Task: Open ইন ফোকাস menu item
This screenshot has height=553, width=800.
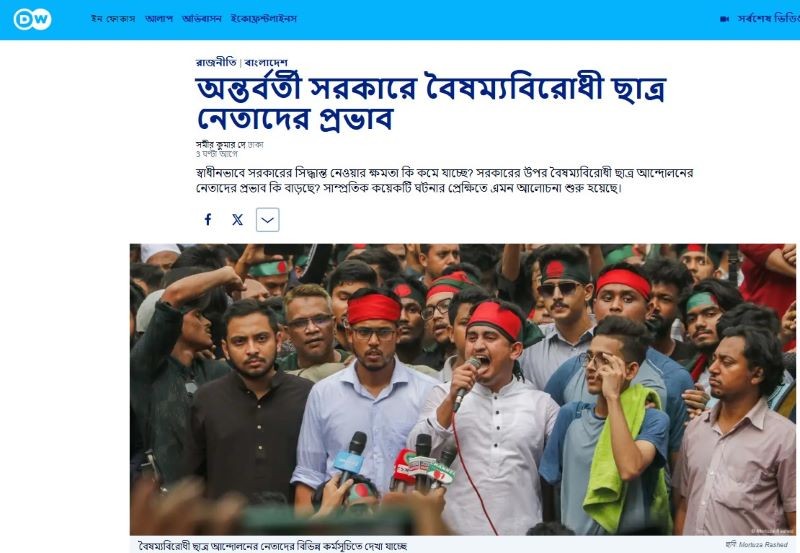Action: (x=113, y=19)
